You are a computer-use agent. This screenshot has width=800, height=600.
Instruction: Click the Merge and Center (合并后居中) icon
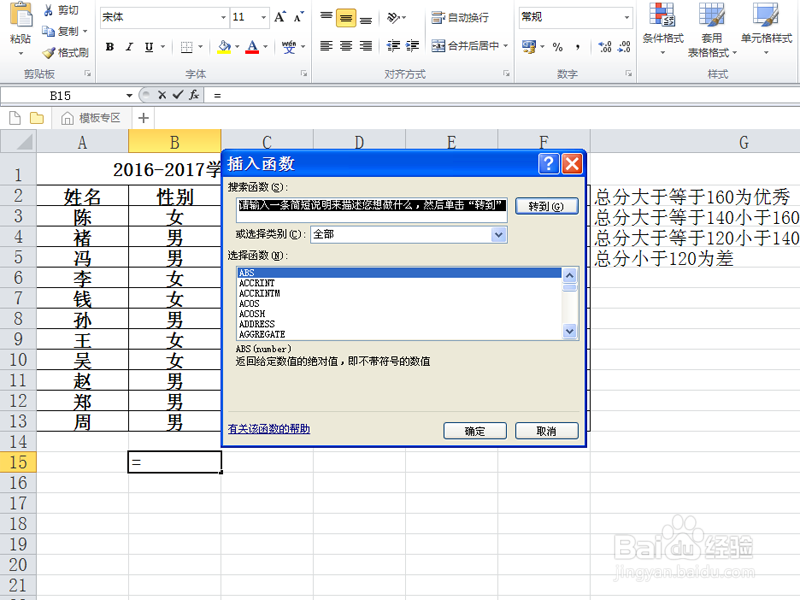(440, 47)
